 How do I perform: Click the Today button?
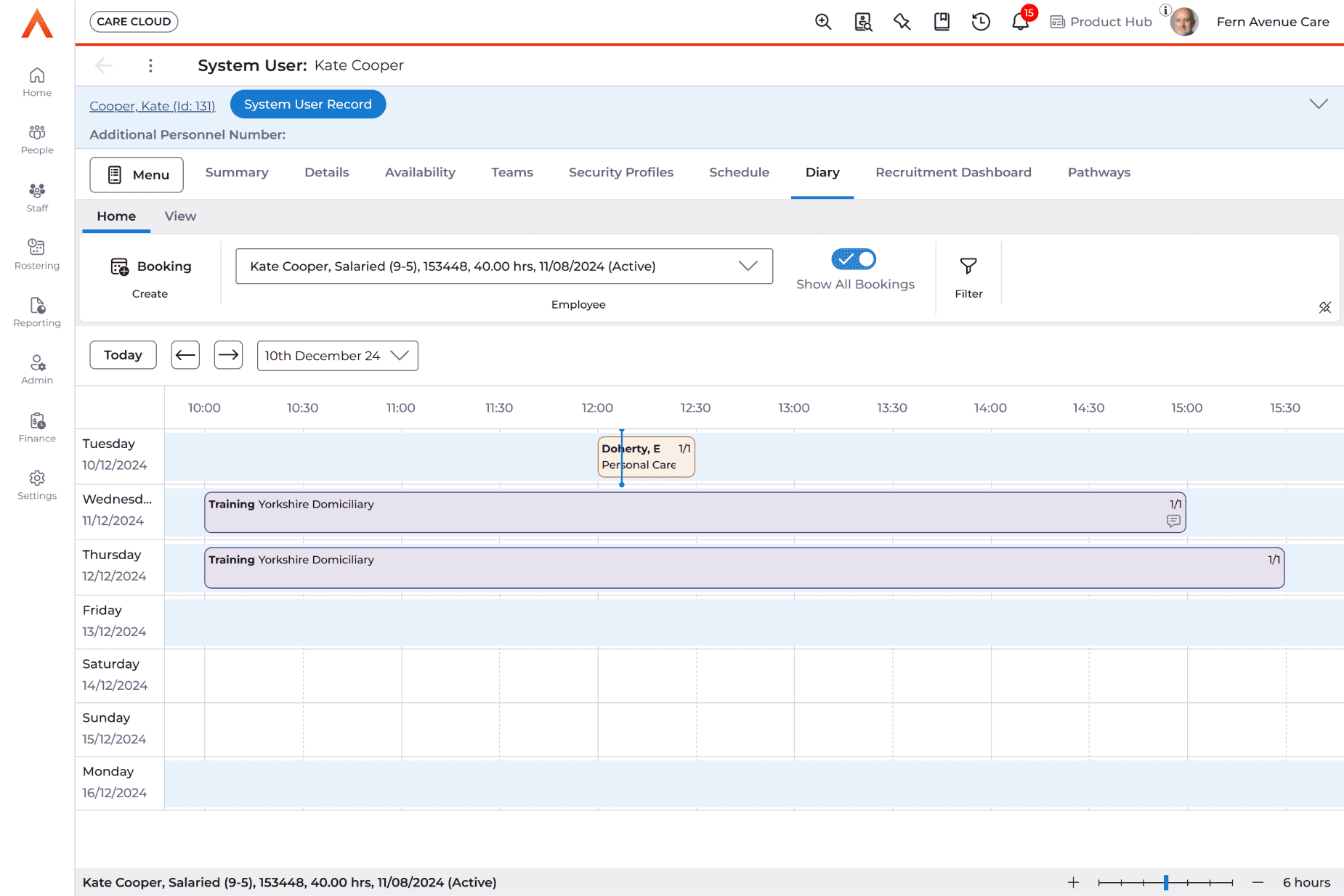coord(123,355)
